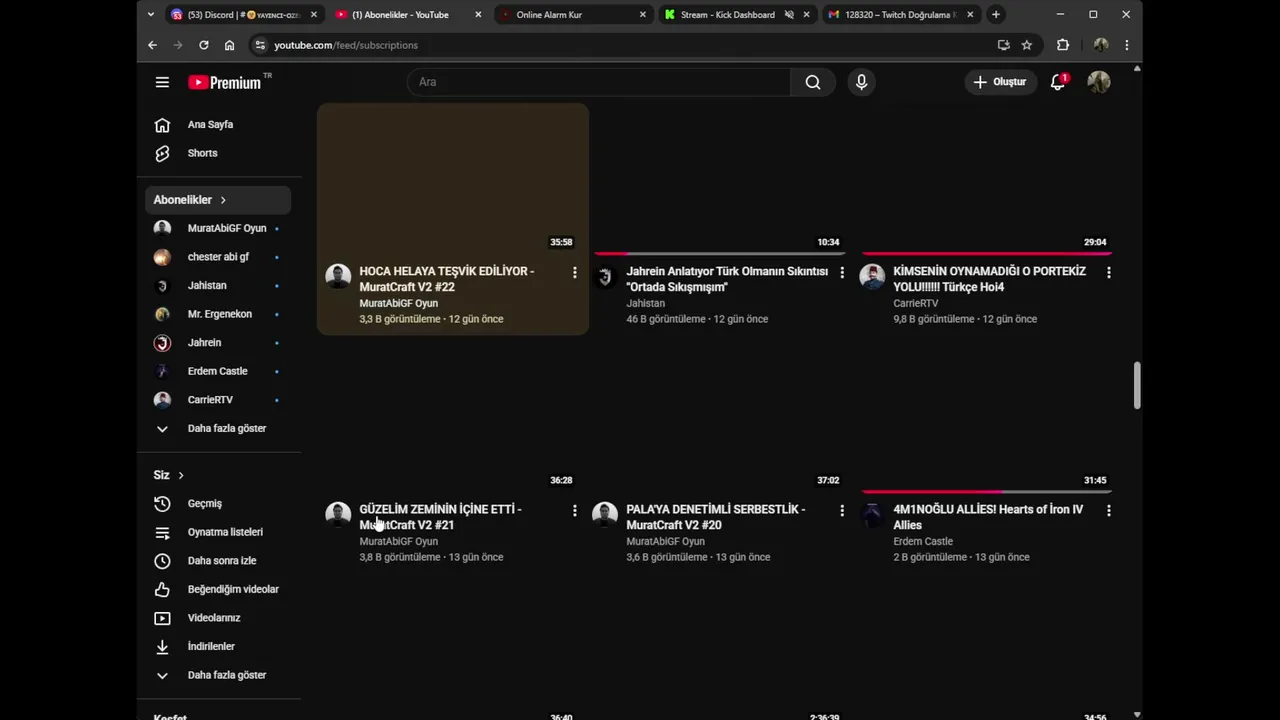Screen dimensions: 1280x720
Task: Reload the current page
Action: coord(204,45)
